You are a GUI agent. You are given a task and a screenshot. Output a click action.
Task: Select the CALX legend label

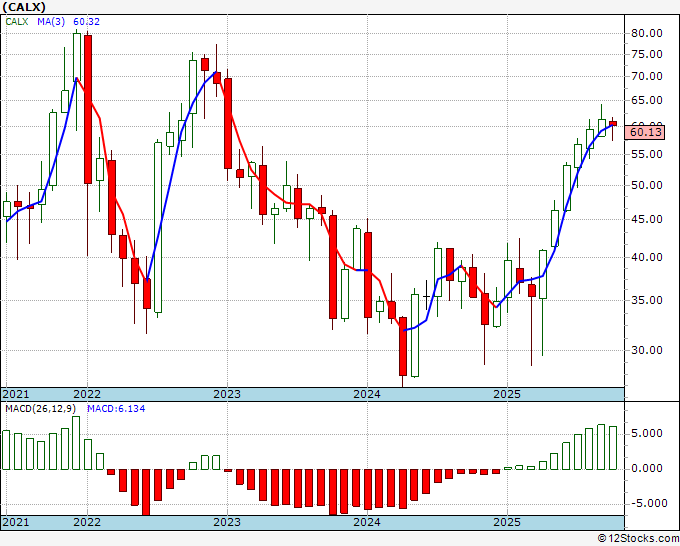click(x=17, y=21)
